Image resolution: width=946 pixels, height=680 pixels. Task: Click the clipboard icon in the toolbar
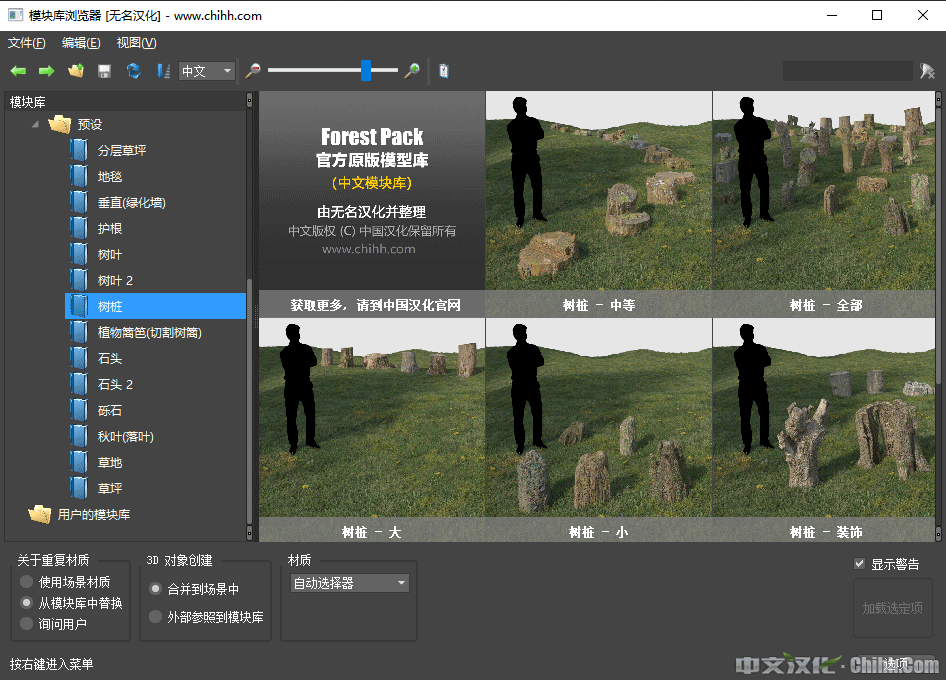click(x=444, y=71)
